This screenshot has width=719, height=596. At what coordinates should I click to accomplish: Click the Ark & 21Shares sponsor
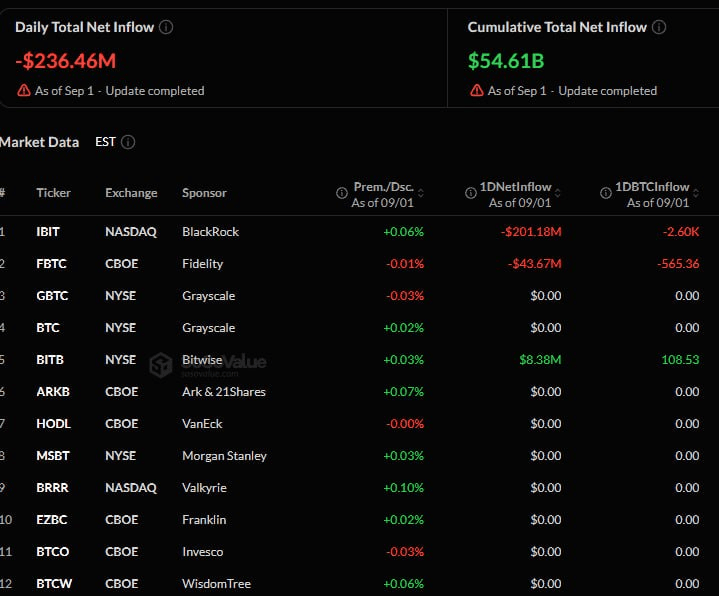pyautogui.click(x=224, y=392)
